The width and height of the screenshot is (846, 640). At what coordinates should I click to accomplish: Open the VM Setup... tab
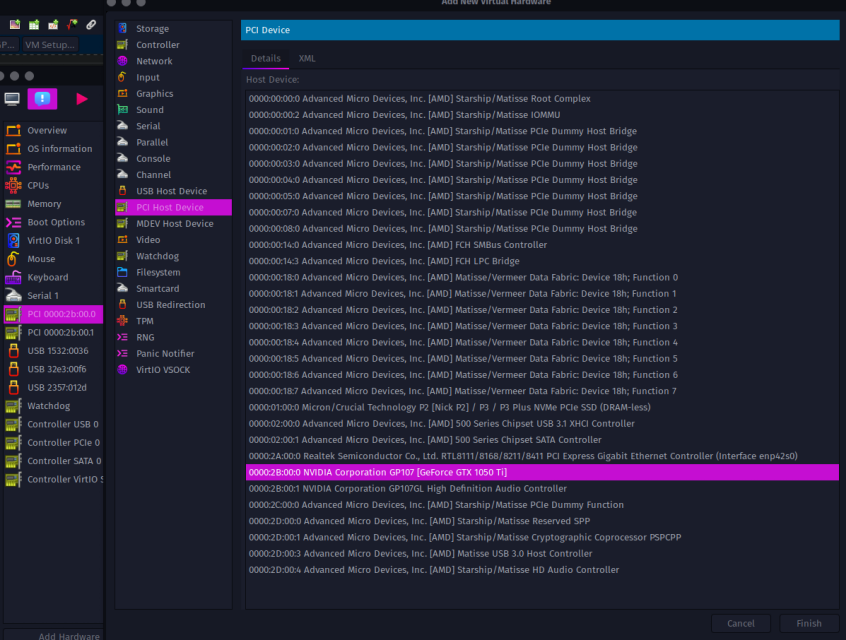pos(50,45)
